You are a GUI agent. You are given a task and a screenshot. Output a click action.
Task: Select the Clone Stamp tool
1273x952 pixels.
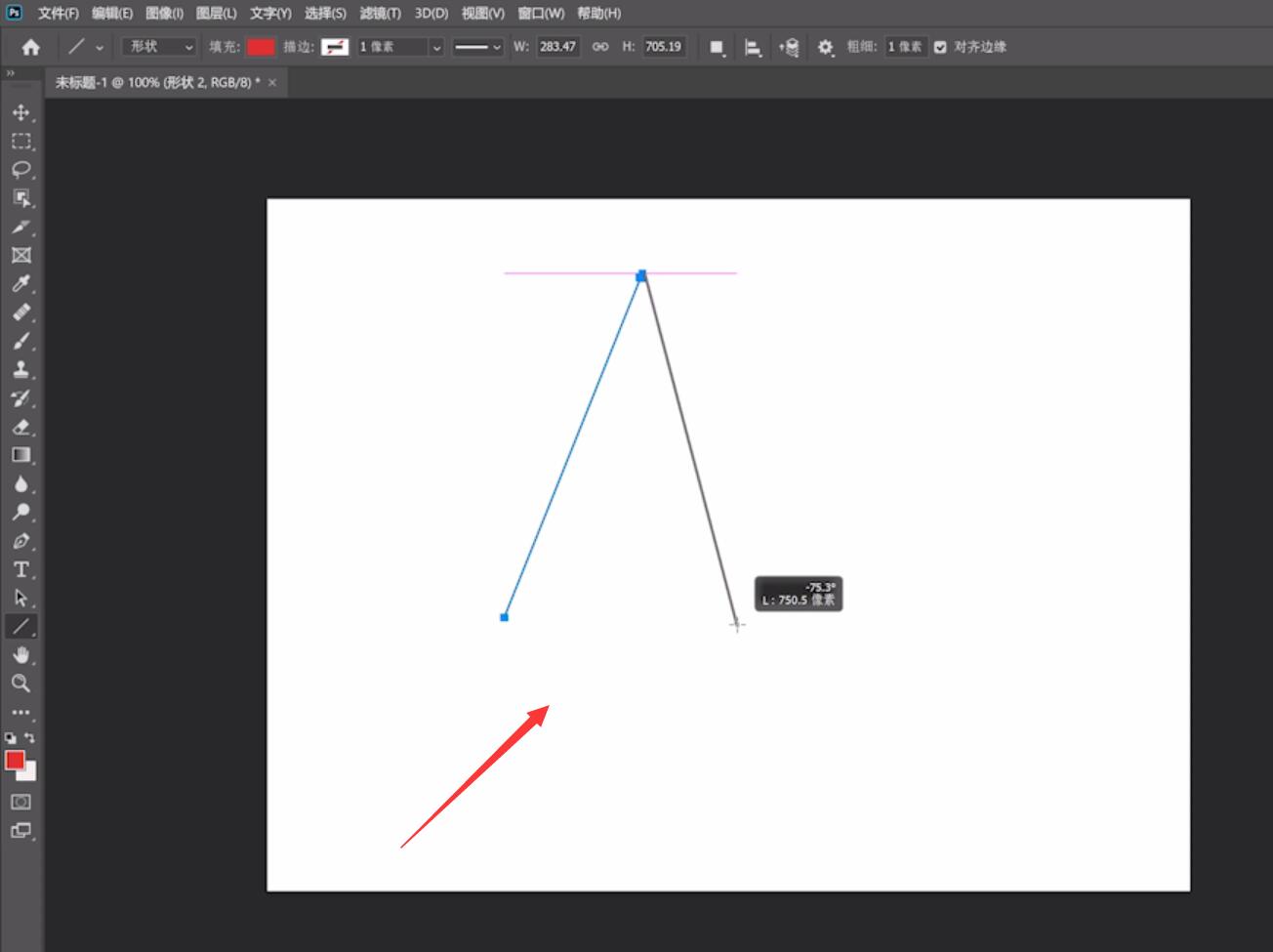(21, 369)
